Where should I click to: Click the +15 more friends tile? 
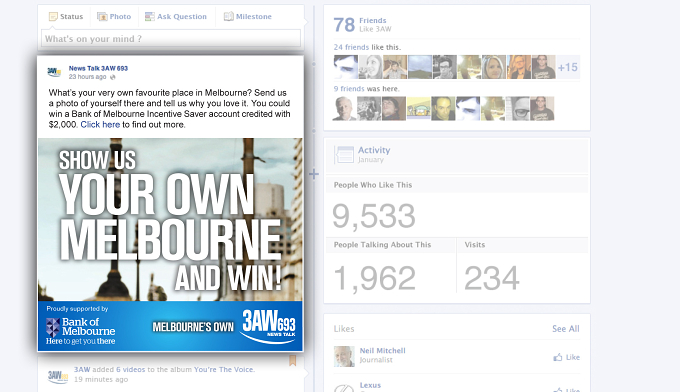click(568, 67)
